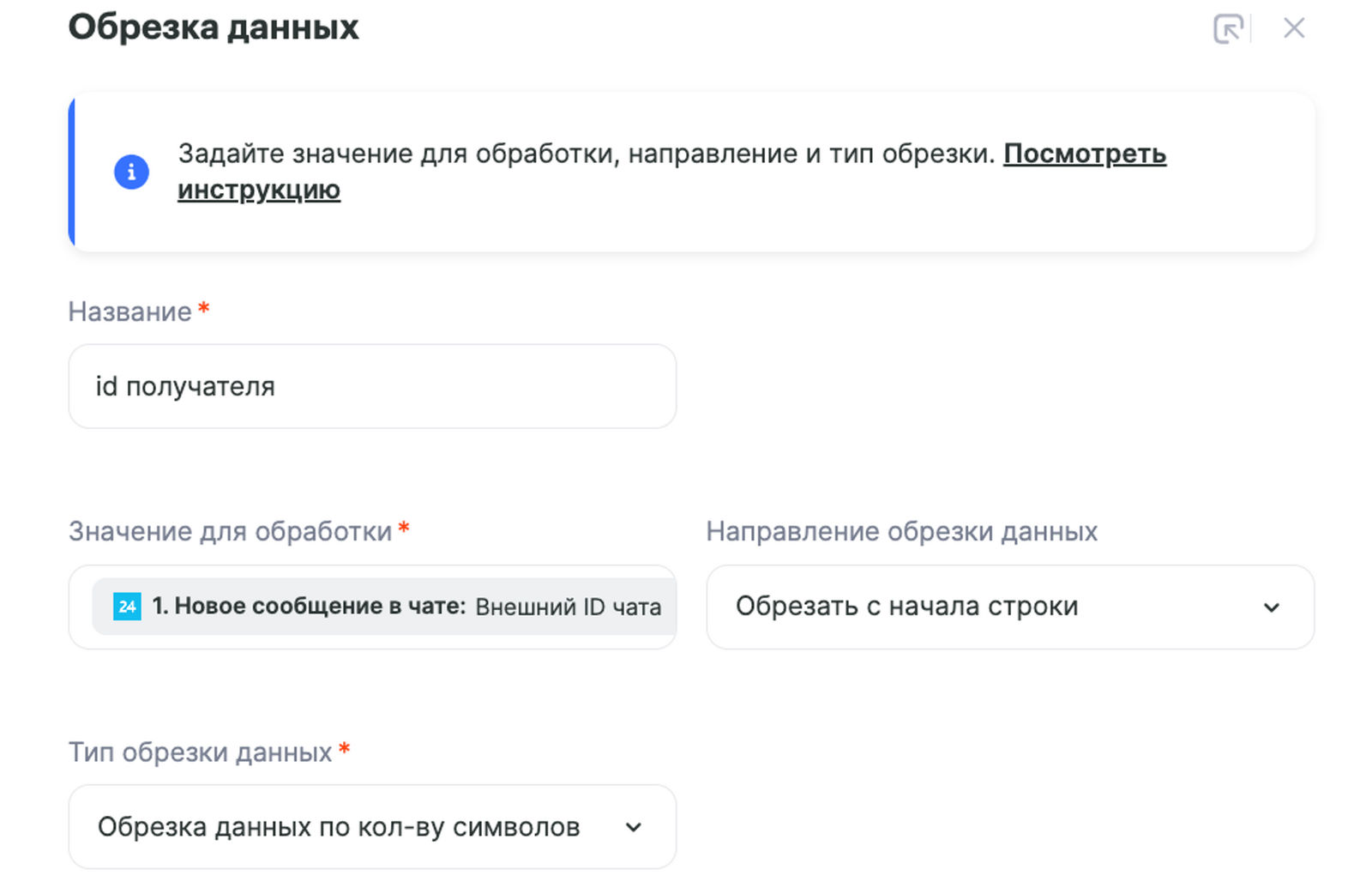Click the word 'инструкцию' in the link
Viewport: 1372px width, 894px height.
[259, 190]
